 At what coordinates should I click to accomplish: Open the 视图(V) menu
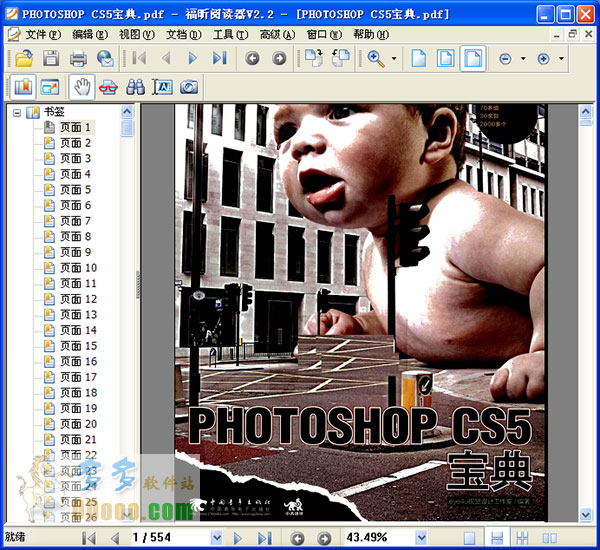(137, 35)
